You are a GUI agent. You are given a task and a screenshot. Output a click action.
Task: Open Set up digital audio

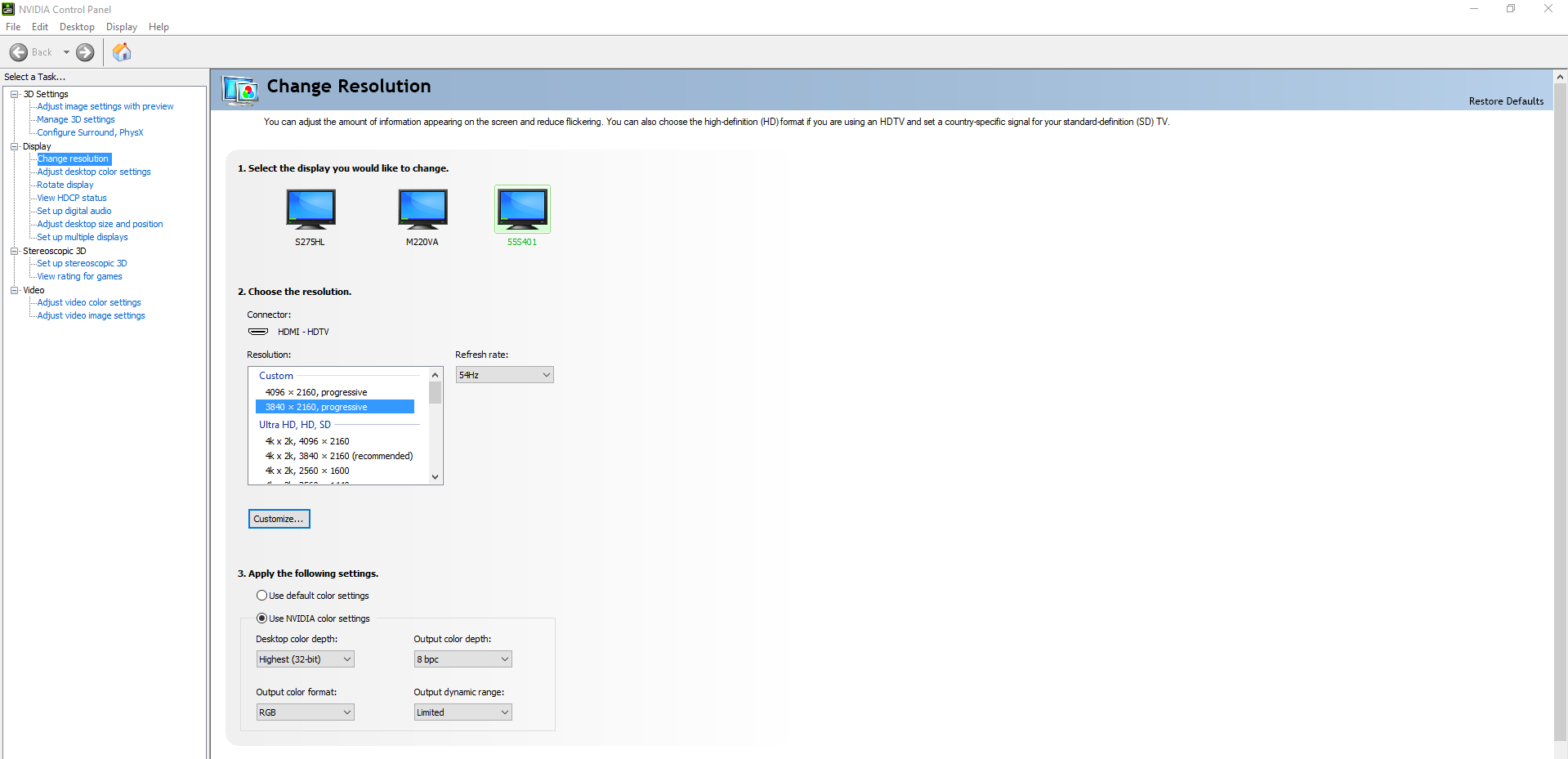pyautogui.click(x=74, y=211)
